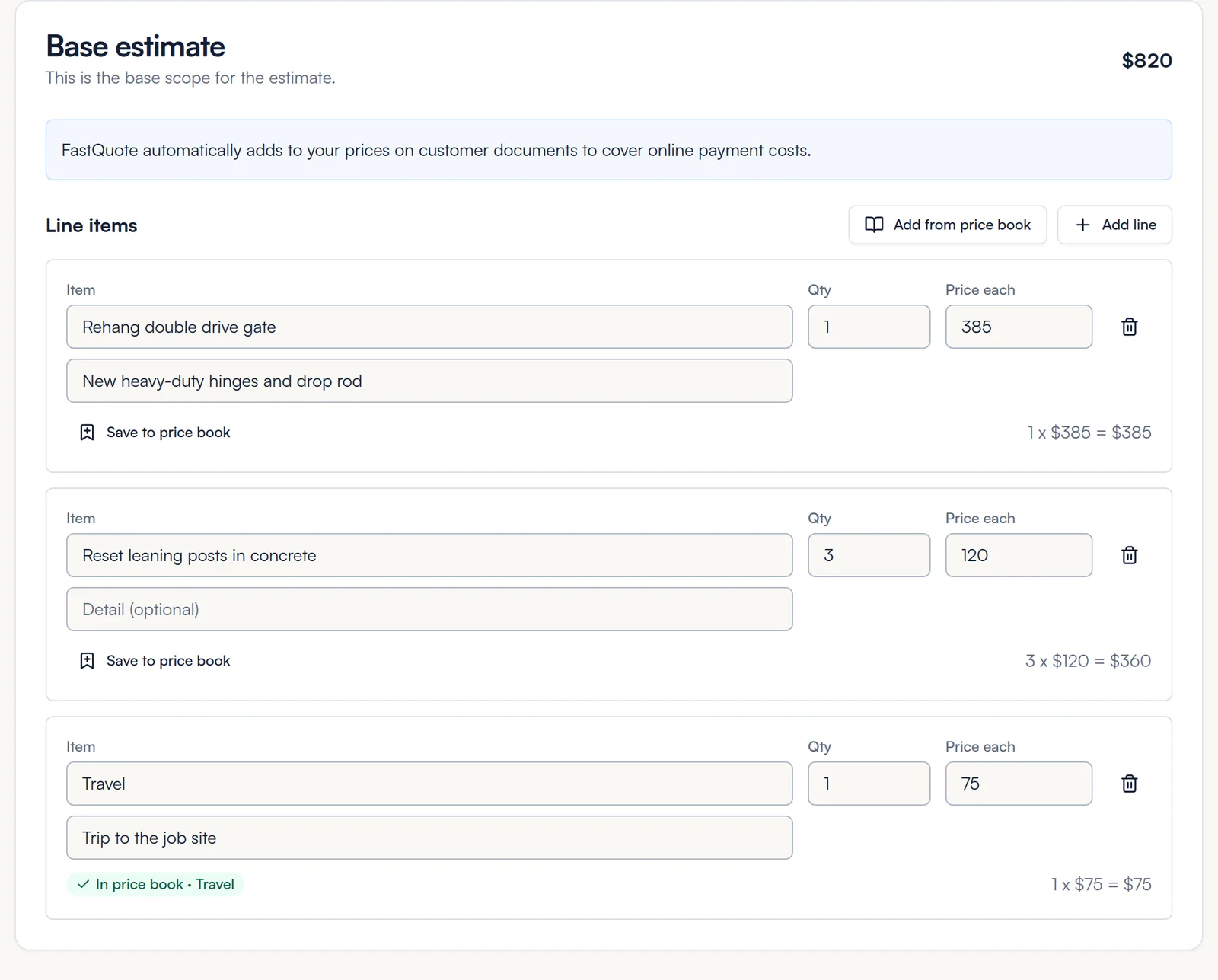Delete the Travel line item
This screenshot has height=980, width=1218.
pos(1130,784)
